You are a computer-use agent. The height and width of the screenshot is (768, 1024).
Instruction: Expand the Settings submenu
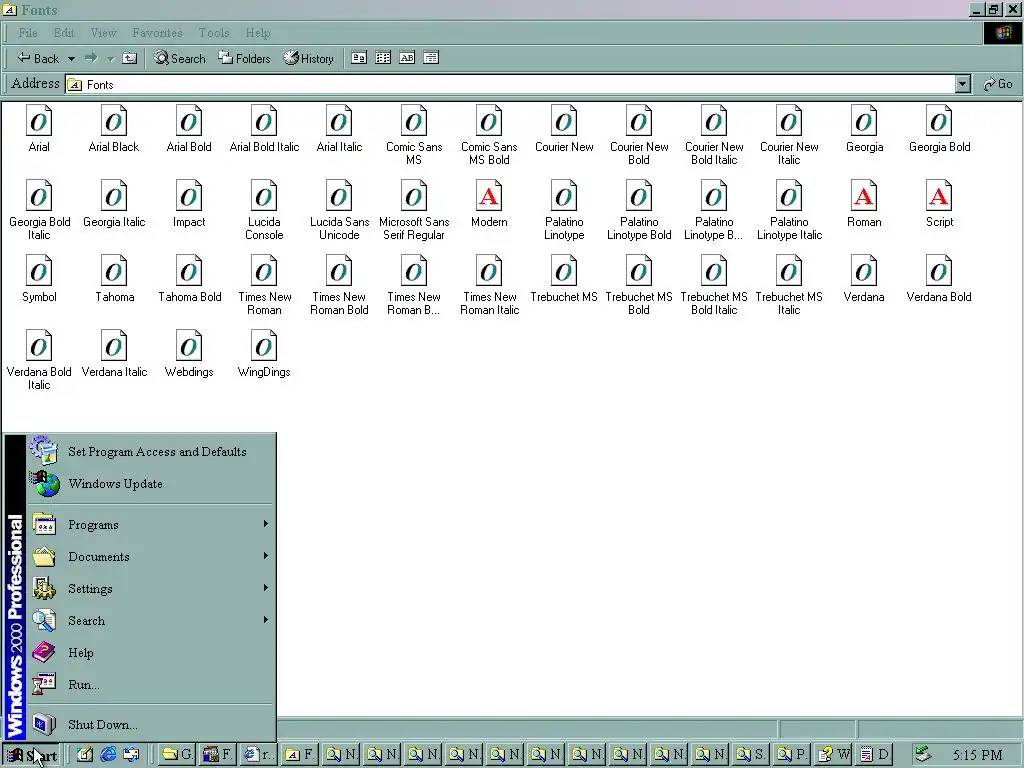(150, 588)
